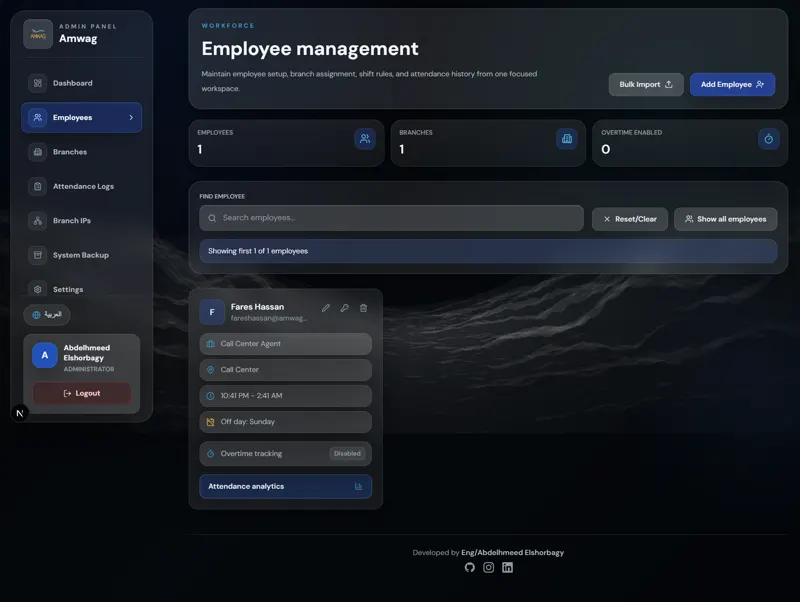
Task: Click Fares Hassan avatar F
Action: tap(212, 312)
